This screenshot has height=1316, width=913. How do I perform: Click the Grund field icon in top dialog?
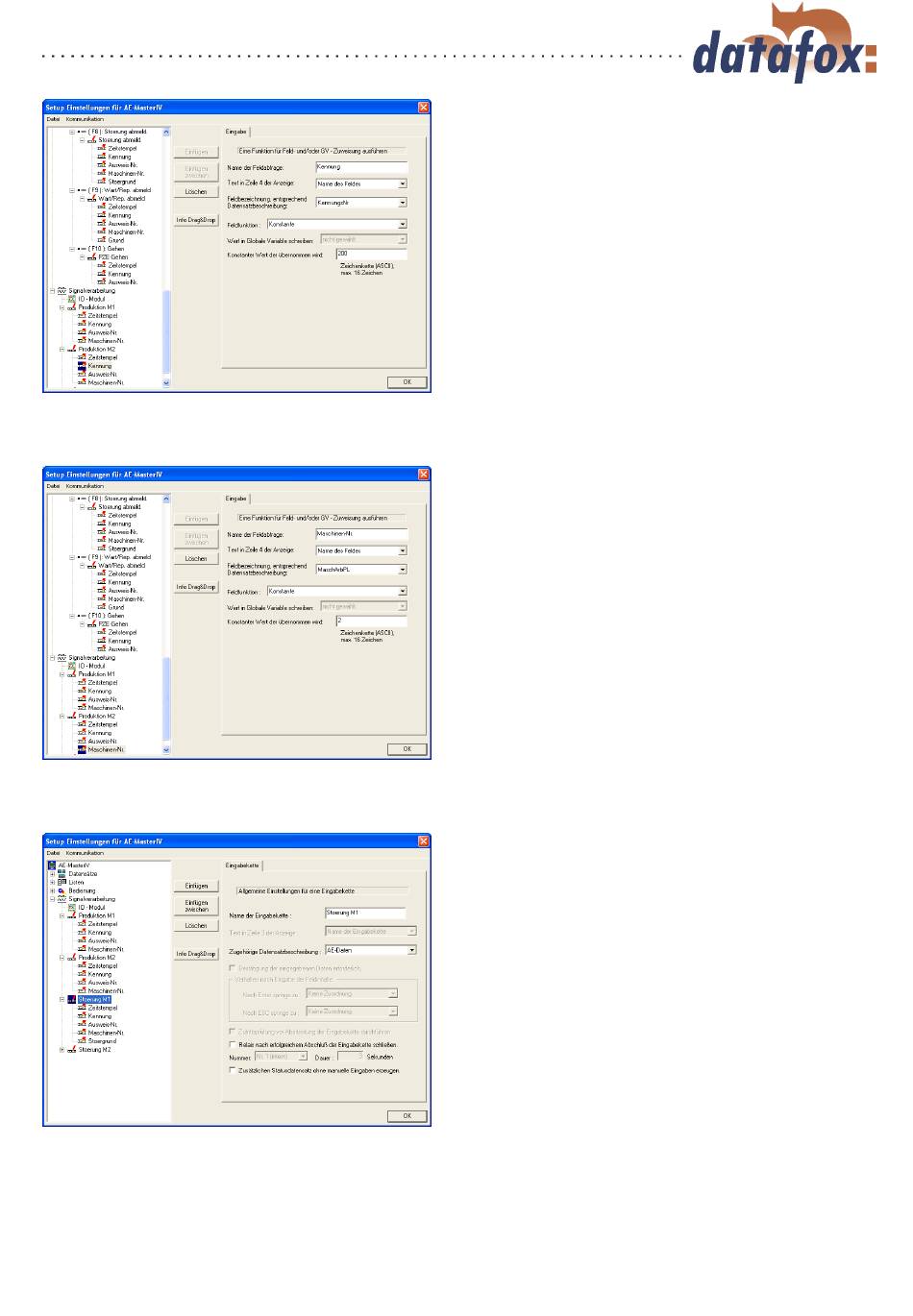(x=102, y=240)
